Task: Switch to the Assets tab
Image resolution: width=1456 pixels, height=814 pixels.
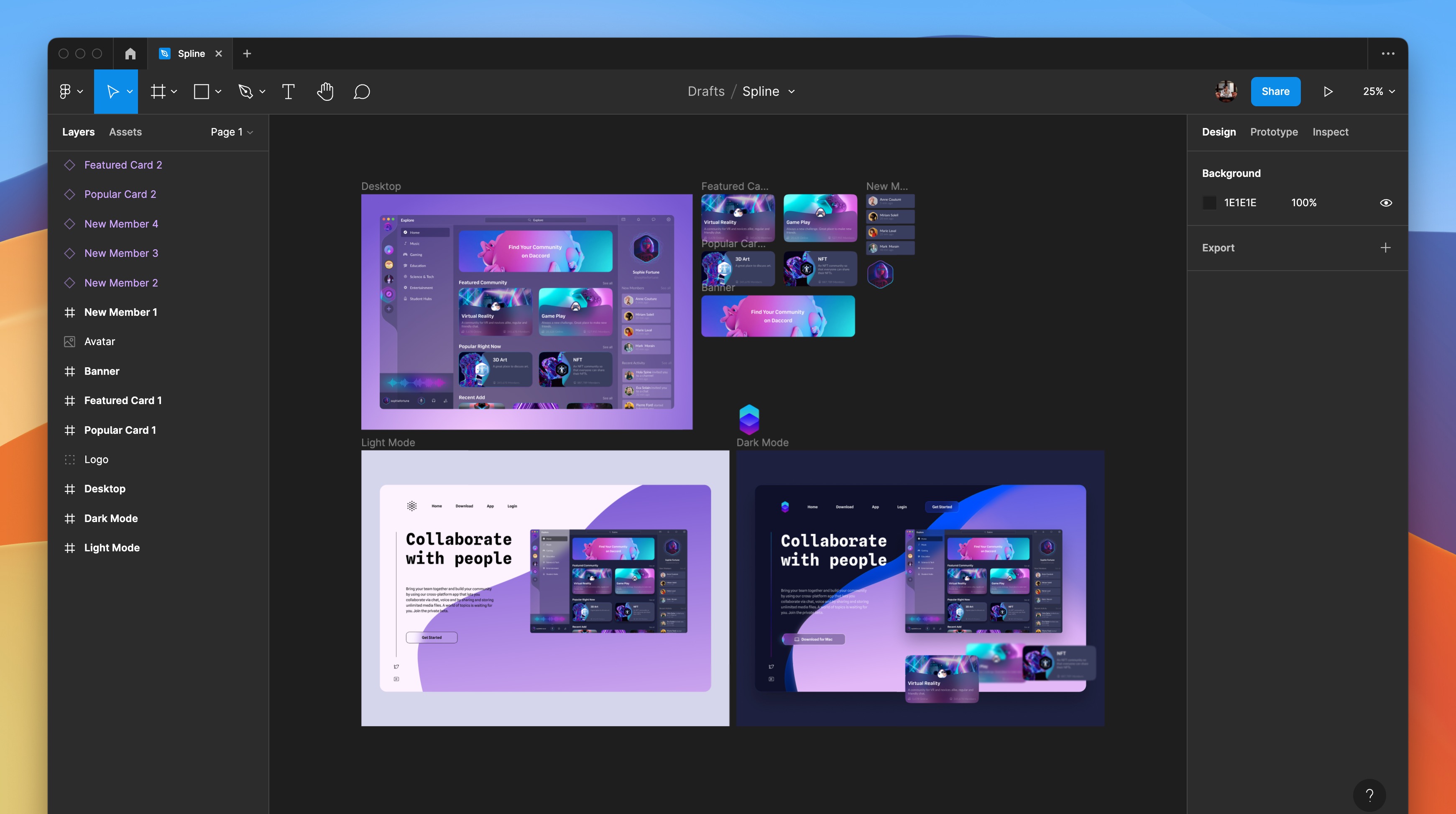Action: pyautogui.click(x=125, y=132)
